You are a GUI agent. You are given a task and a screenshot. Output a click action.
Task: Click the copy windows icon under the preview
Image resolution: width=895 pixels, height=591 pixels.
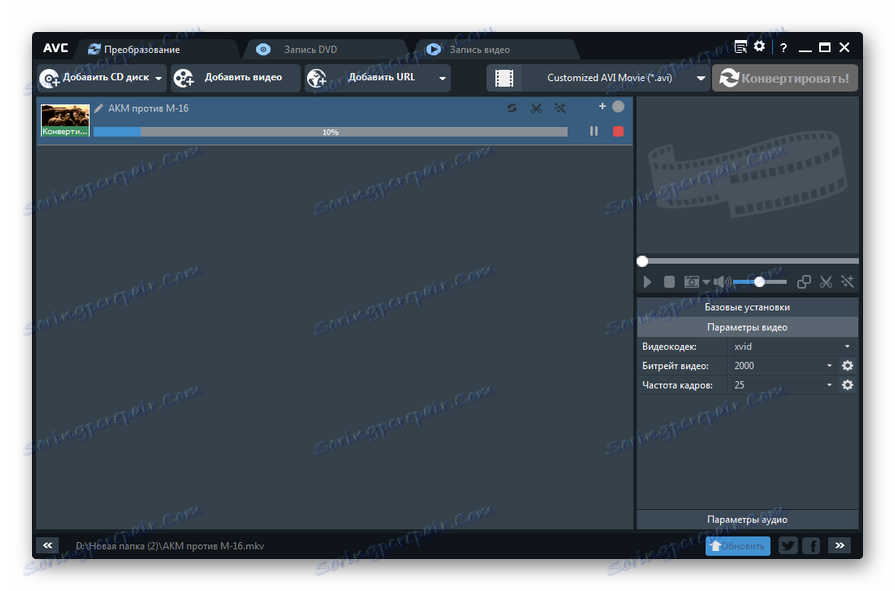[804, 282]
